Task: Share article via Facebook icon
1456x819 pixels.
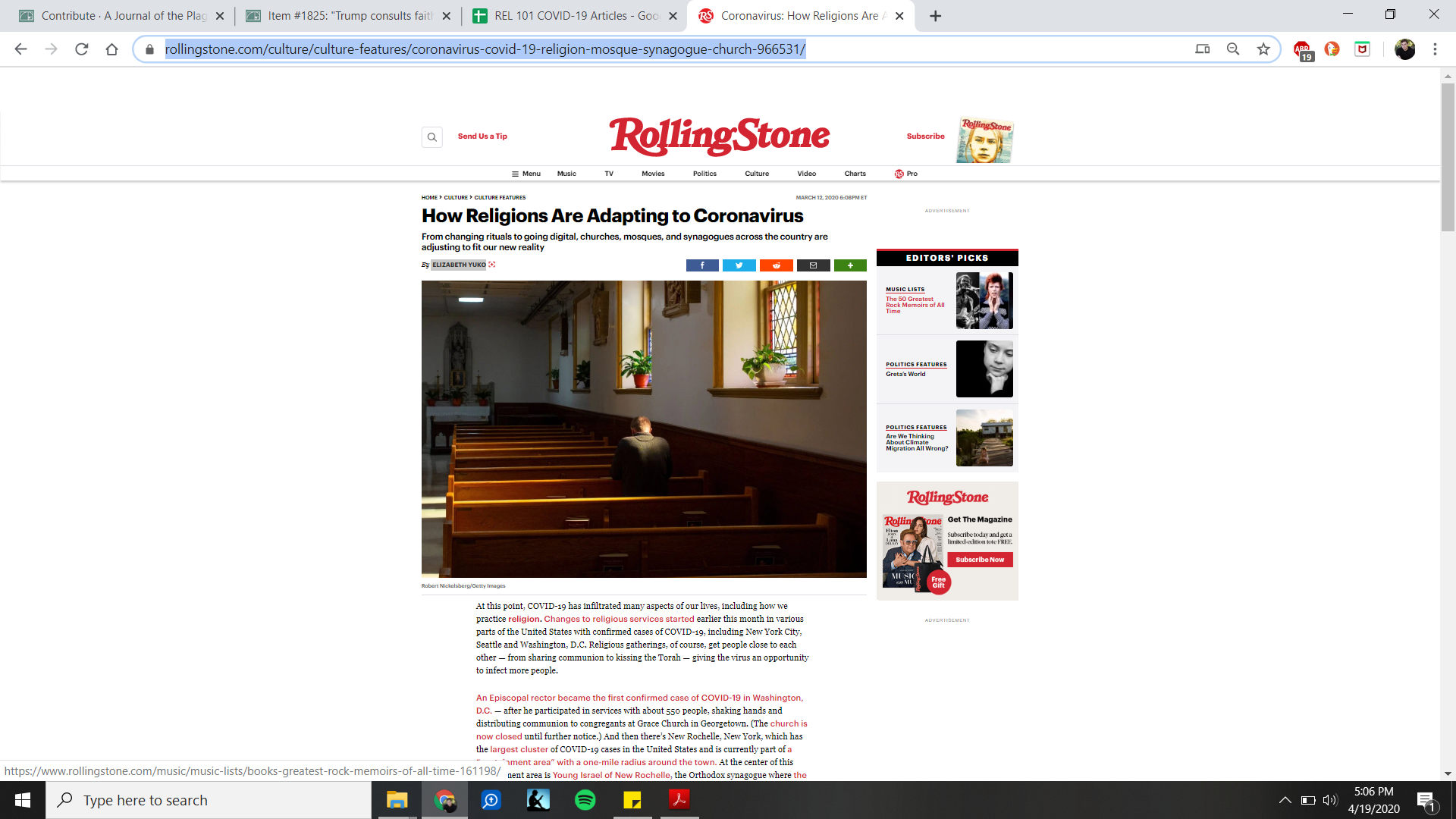Action: click(x=702, y=265)
